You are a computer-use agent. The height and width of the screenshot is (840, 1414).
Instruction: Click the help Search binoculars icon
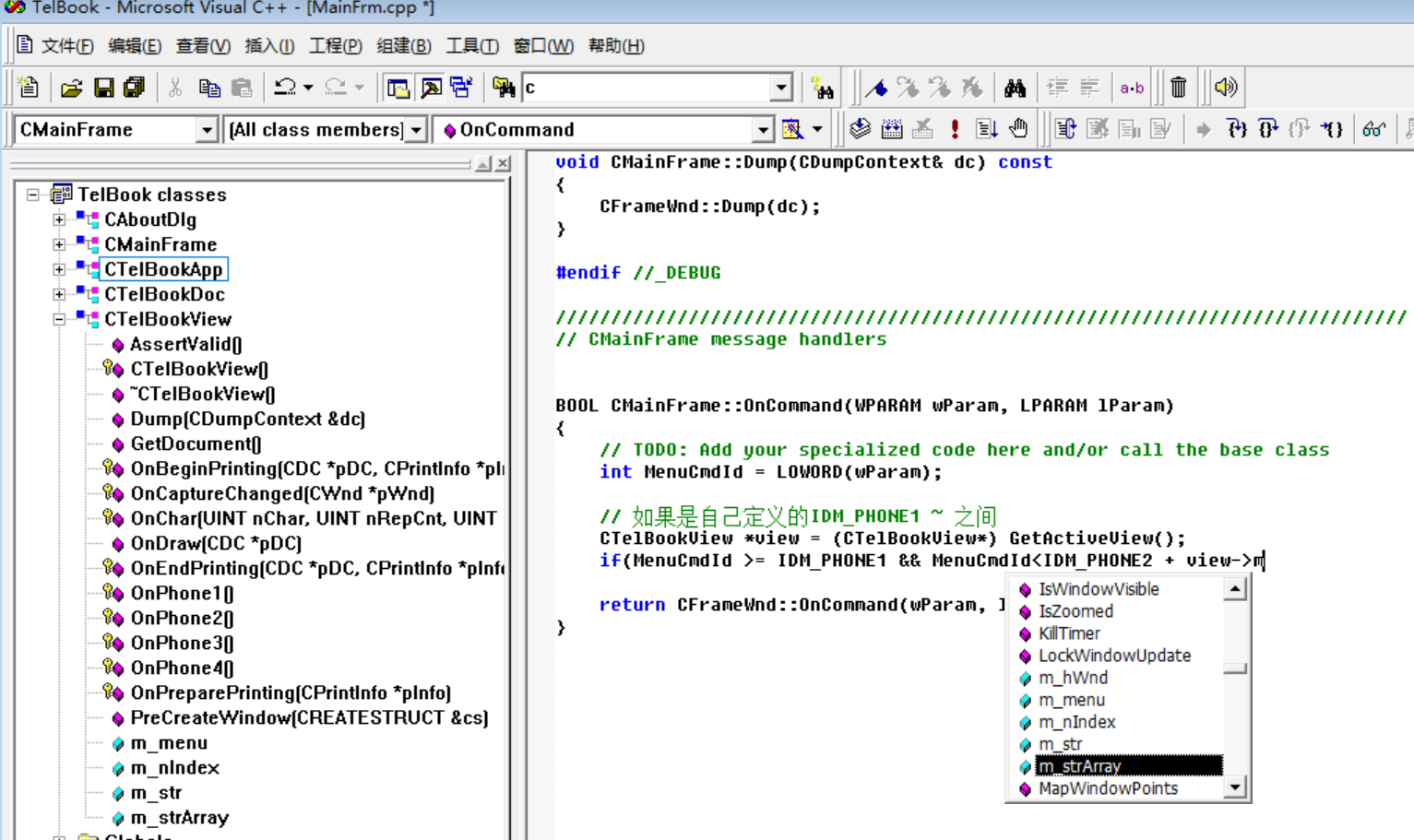822,88
